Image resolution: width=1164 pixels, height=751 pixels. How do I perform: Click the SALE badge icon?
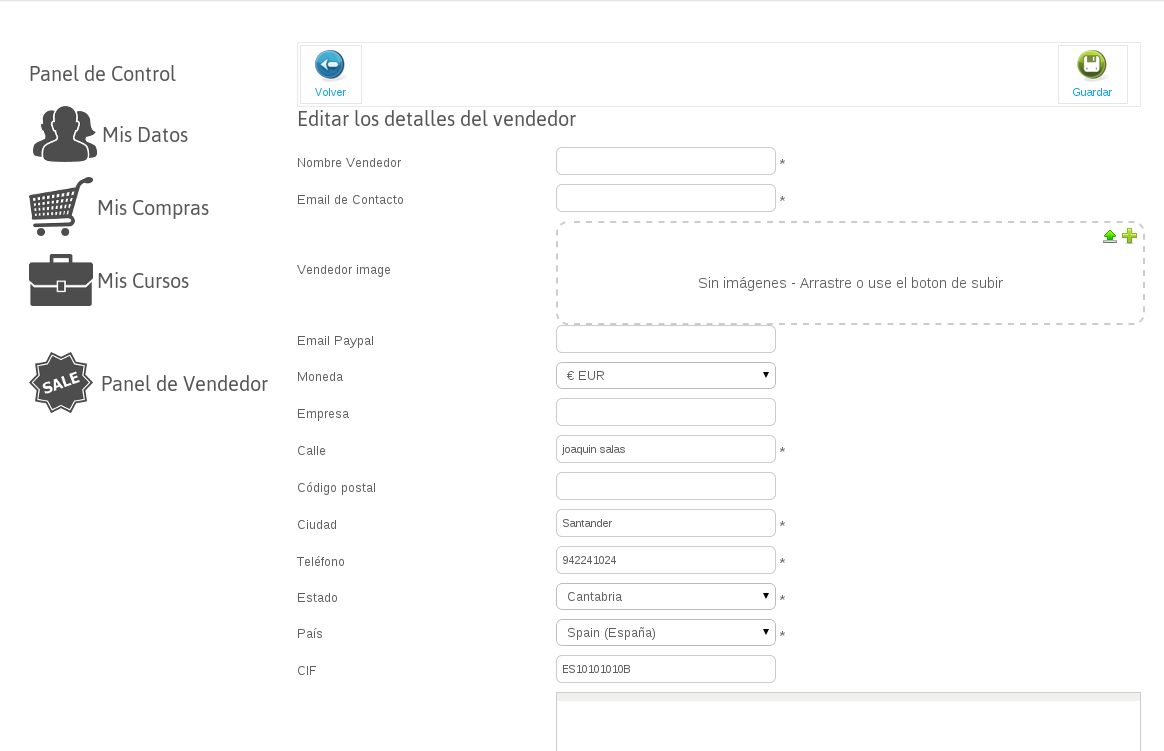[x=61, y=383]
